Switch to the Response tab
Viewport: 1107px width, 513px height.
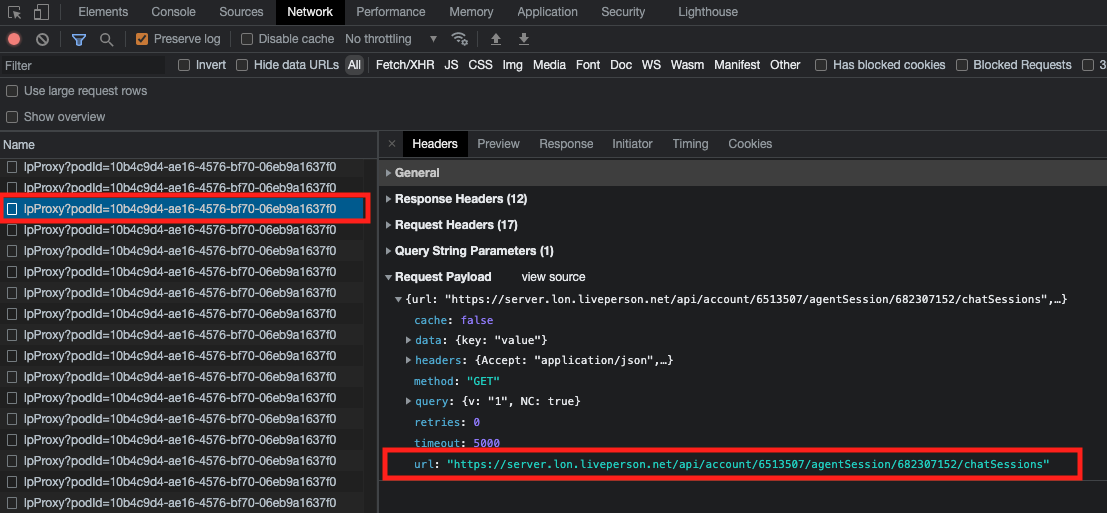566,144
